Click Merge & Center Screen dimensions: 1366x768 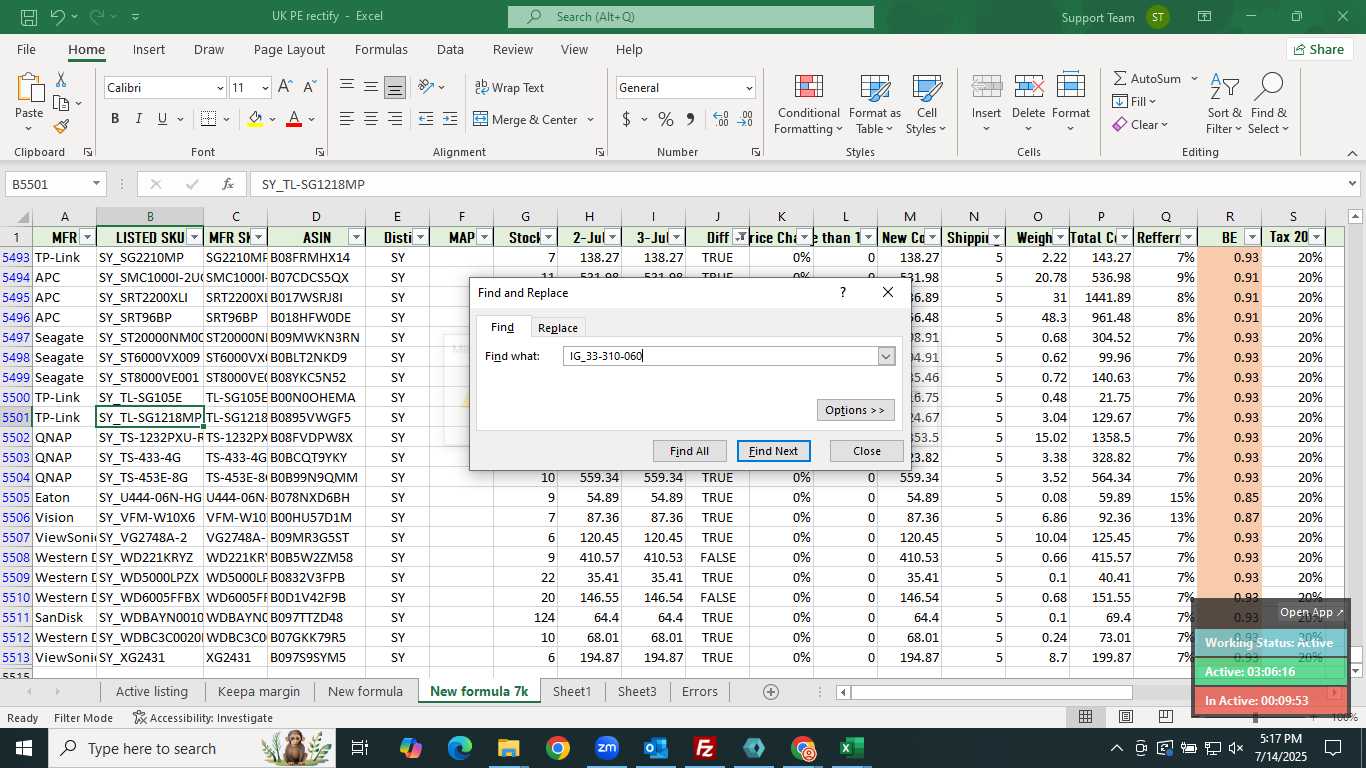[x=527, y=119]
